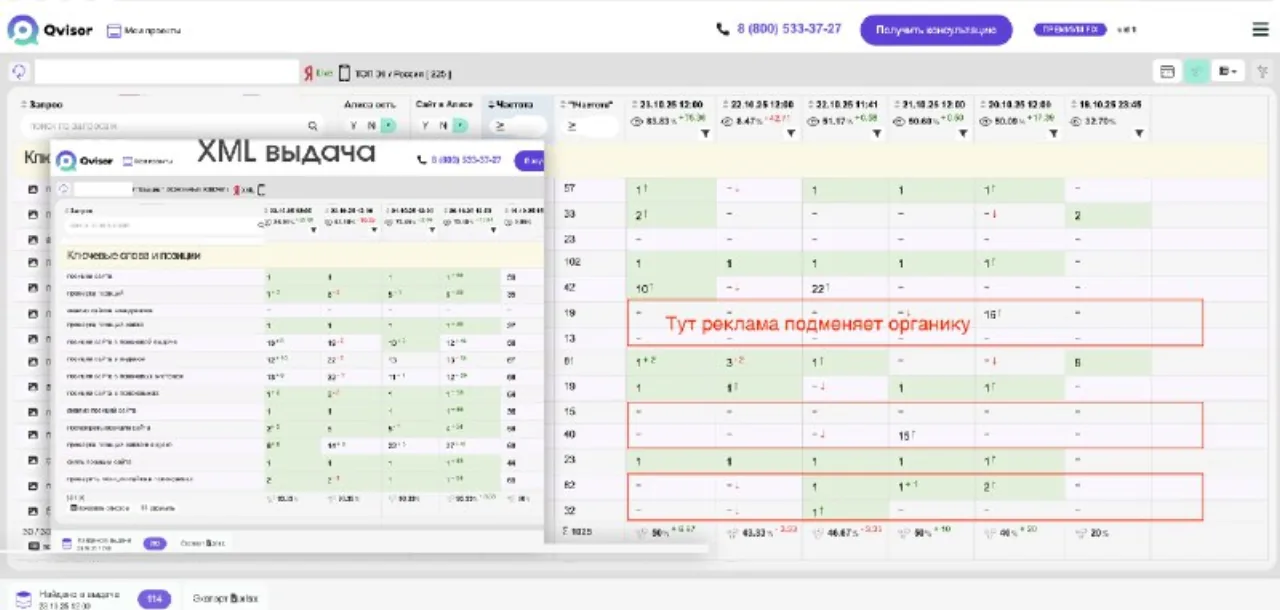The height and width of the screenshot is (610, 1280).
Task: Click the magnifier icon in the query search box
Action: point(313,126)
